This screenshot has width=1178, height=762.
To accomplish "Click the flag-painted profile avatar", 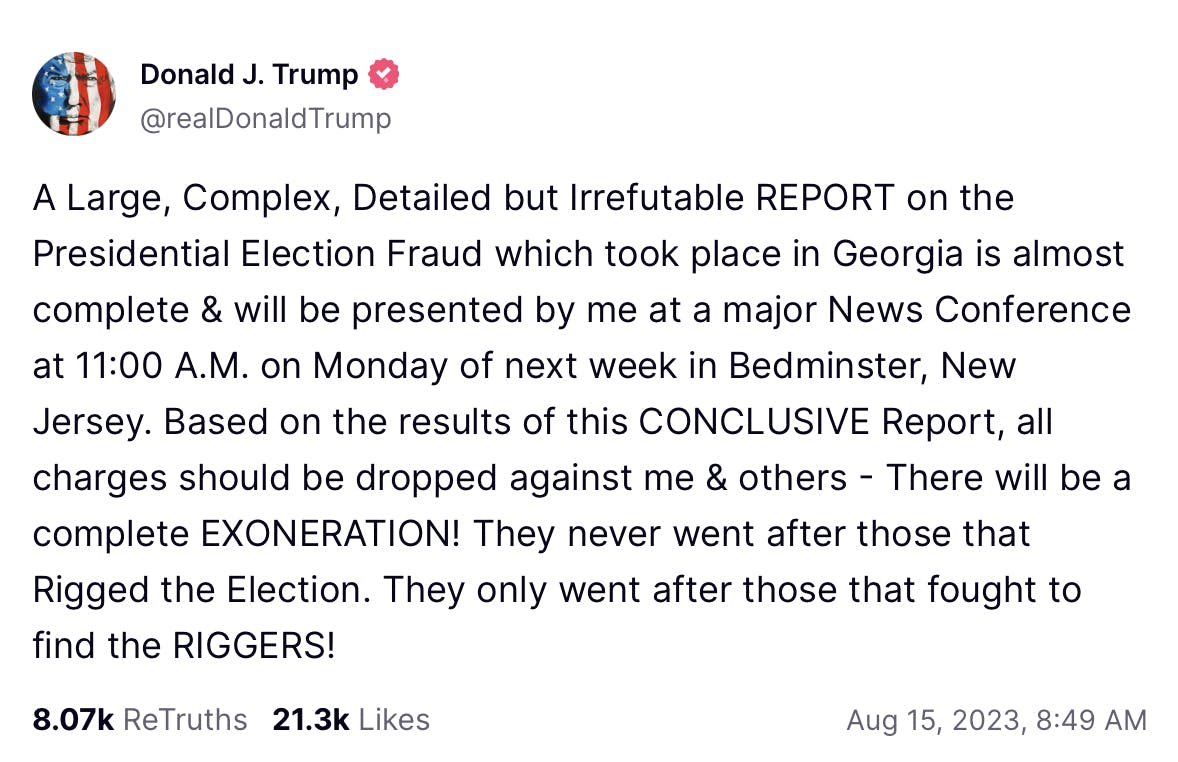I will click(74, 94).
